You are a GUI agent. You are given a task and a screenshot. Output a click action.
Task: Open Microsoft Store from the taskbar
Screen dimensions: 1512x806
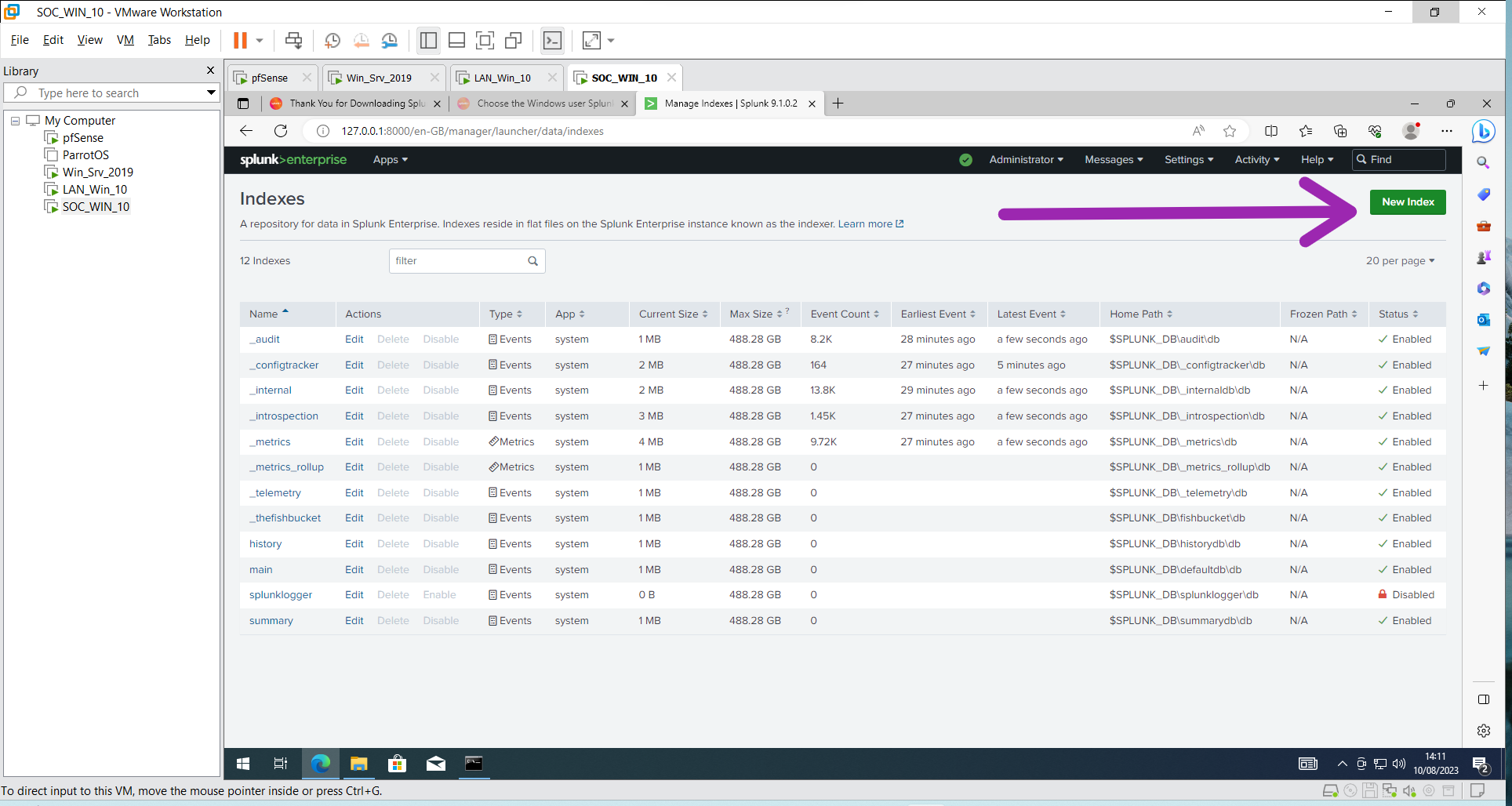point(397,764)
